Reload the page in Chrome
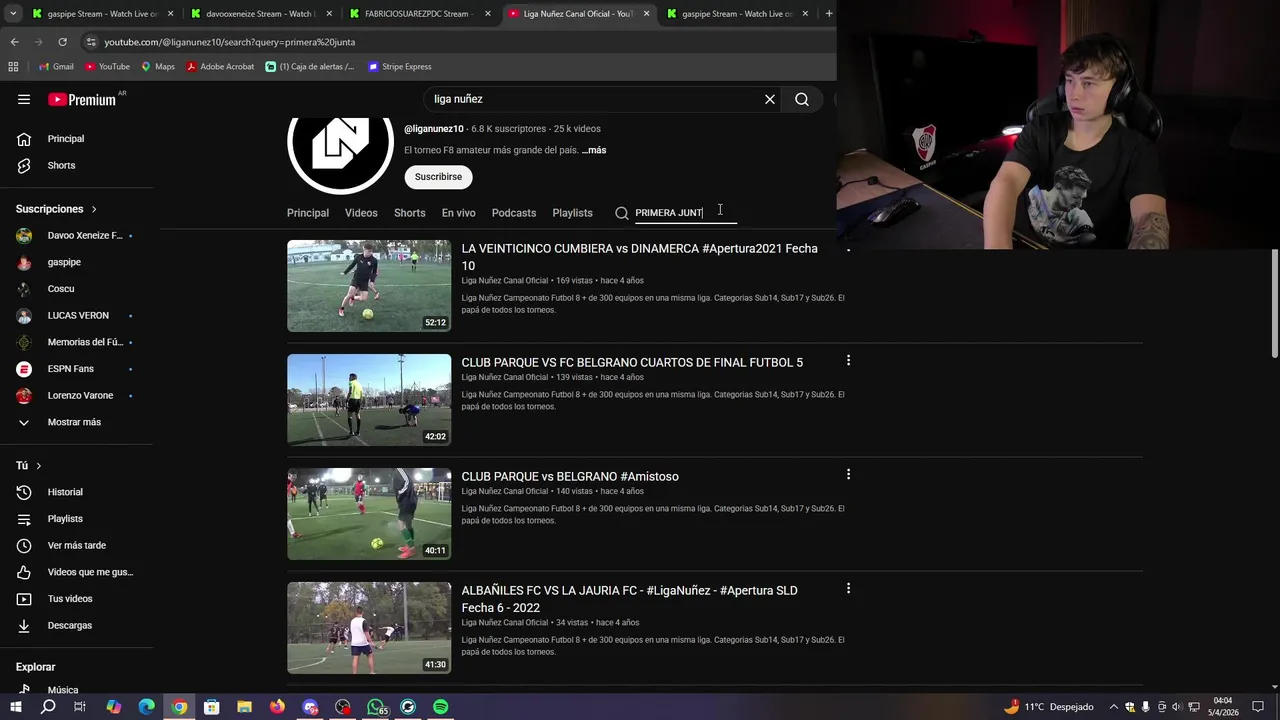The image size is (1280, 720). tap(62, 42)
